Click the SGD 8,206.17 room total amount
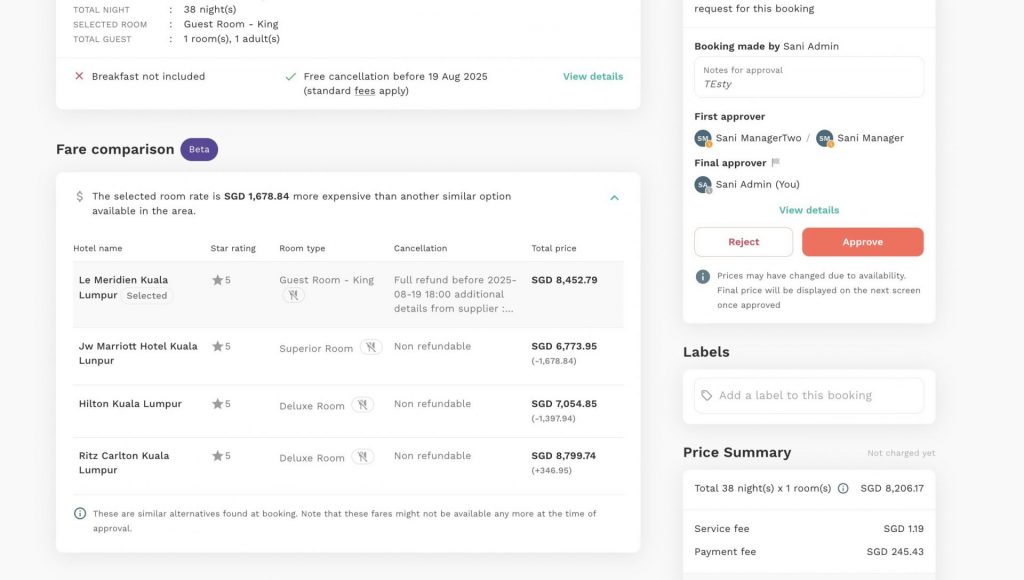The width and height of the screenshot is (1024, 580). (892, 489)
